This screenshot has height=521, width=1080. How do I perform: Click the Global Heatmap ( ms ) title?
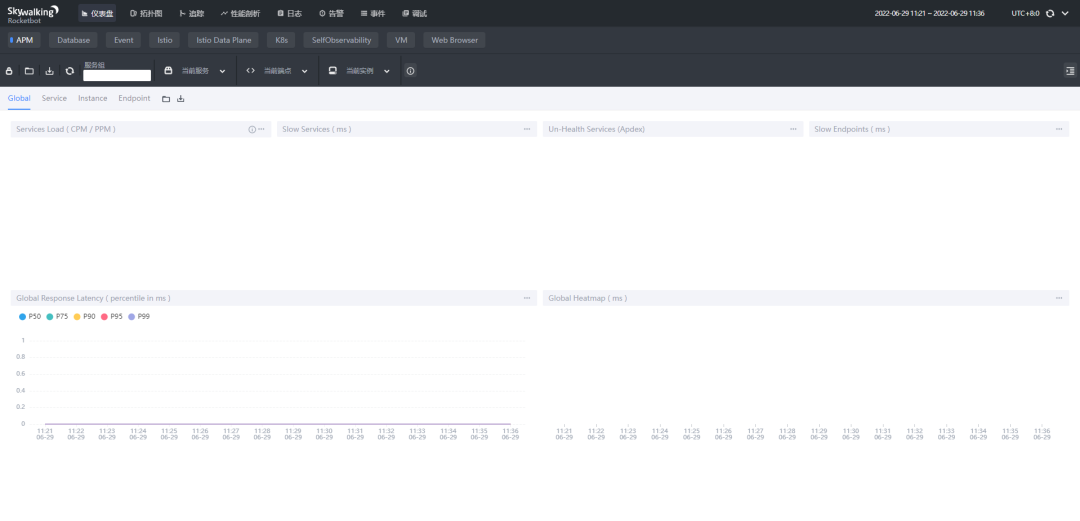[x=588, y=298]
